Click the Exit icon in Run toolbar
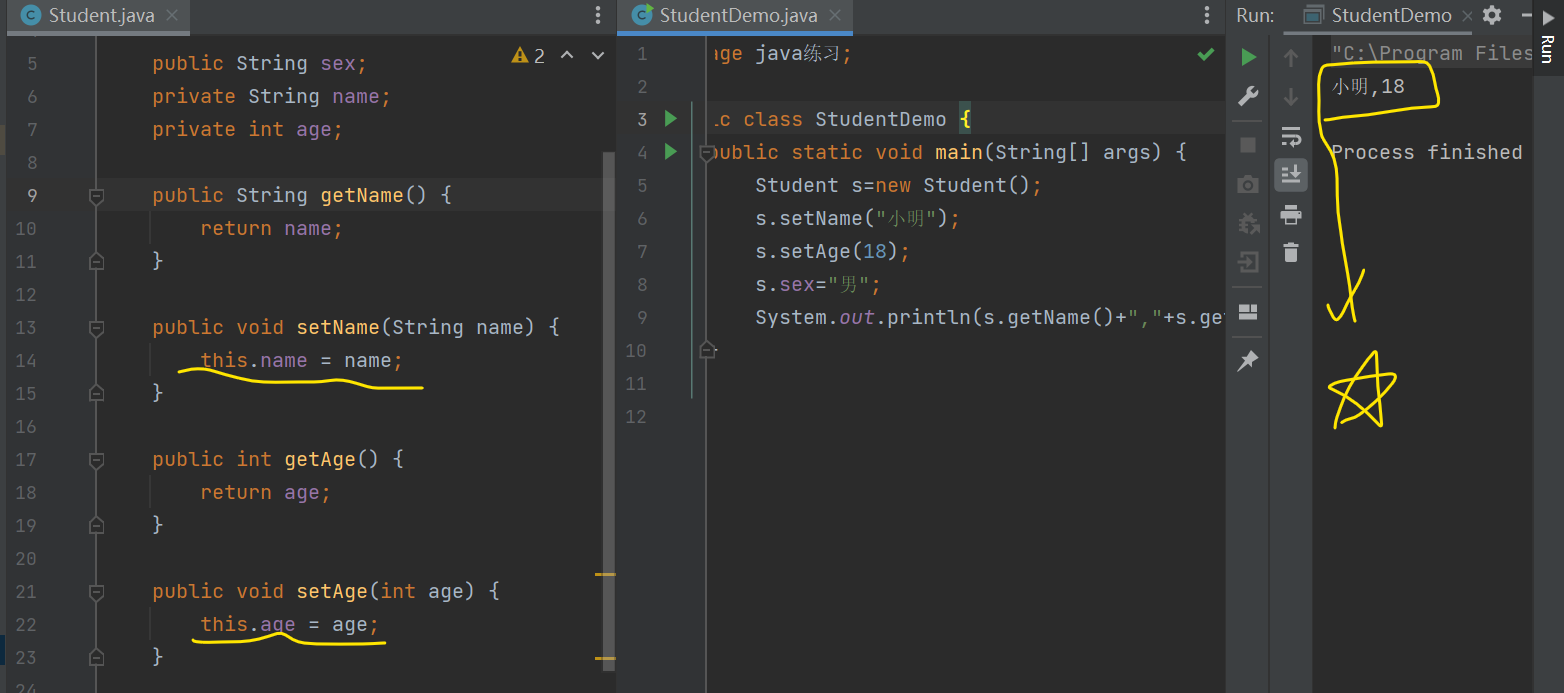The height and width of the screenshot is (693, 1564). (1248, 262)
